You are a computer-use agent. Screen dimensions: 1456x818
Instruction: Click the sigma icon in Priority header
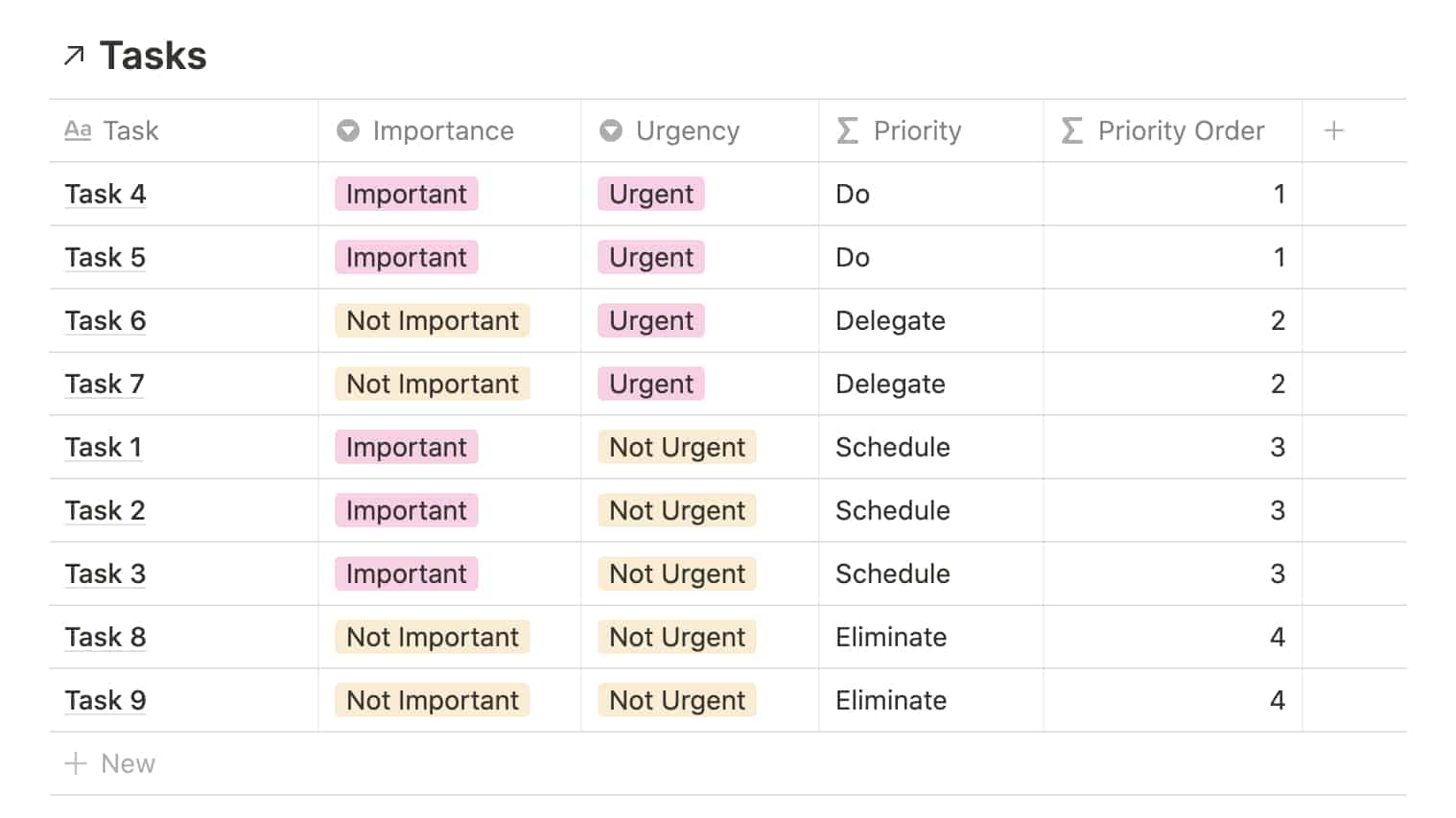[847, 130]
